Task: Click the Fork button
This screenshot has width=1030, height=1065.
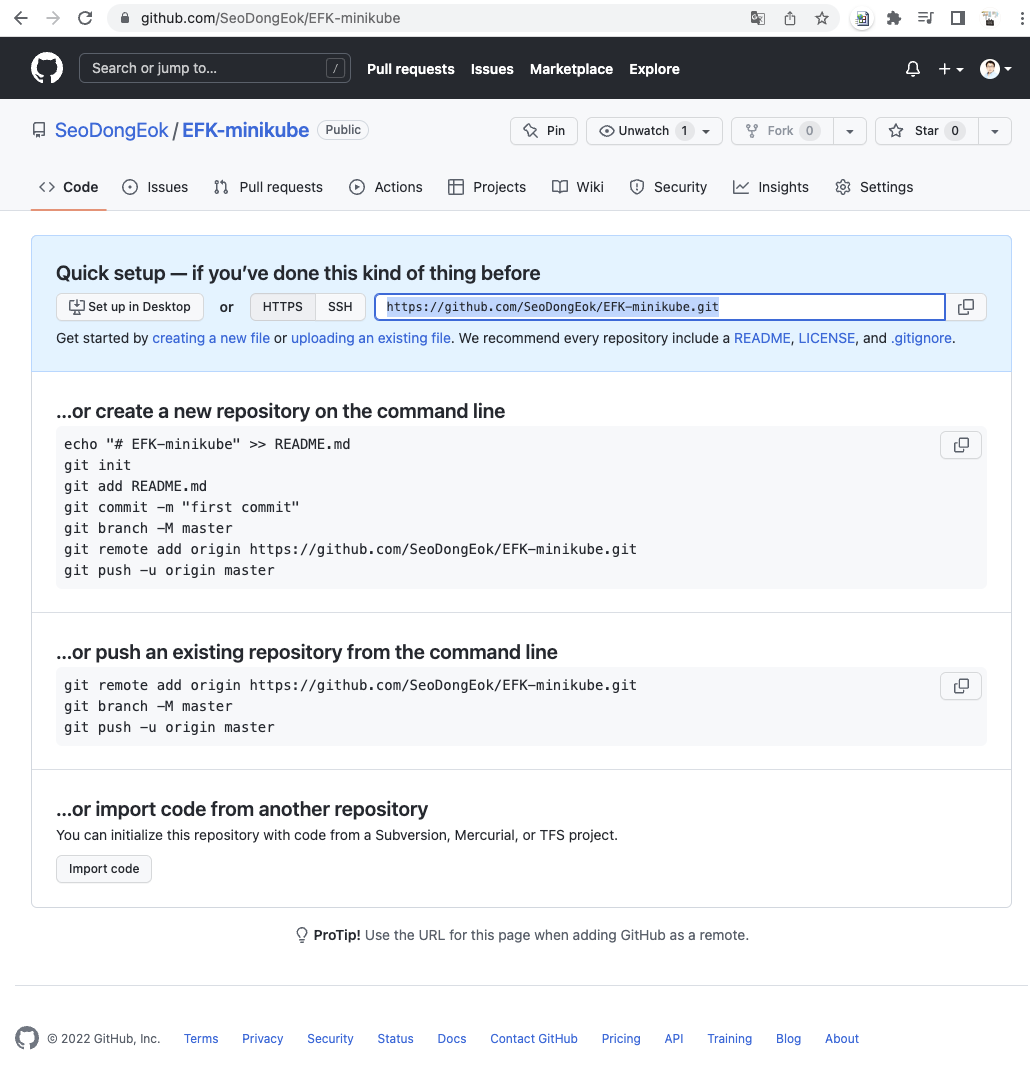Action: coord(783,131)
